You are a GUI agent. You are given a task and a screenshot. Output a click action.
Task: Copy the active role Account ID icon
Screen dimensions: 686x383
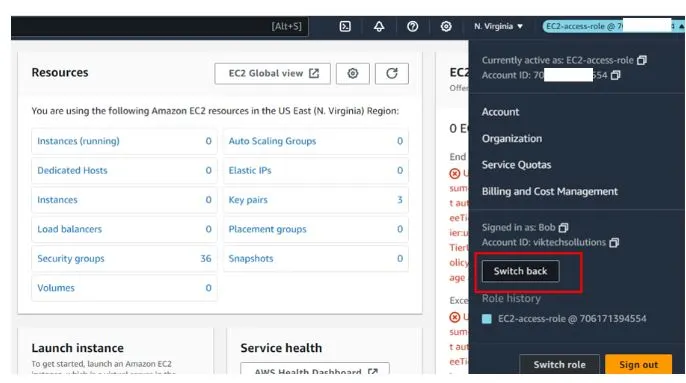coord(616,75)
